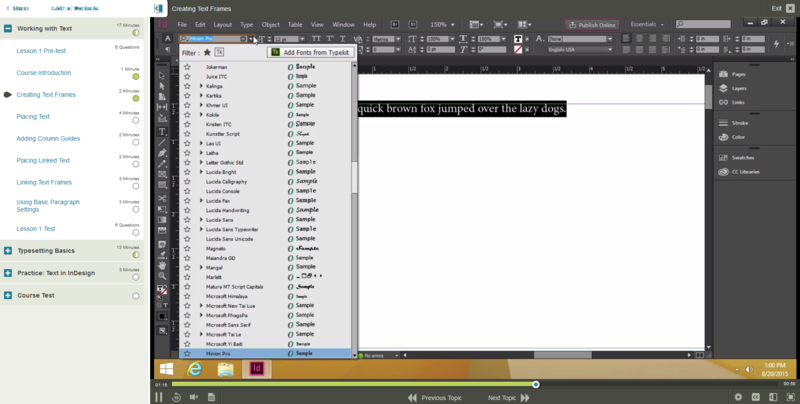Viewport: 800px width, 404px height.
Task: Open the transcript document icon
Action: click(211, 397)
